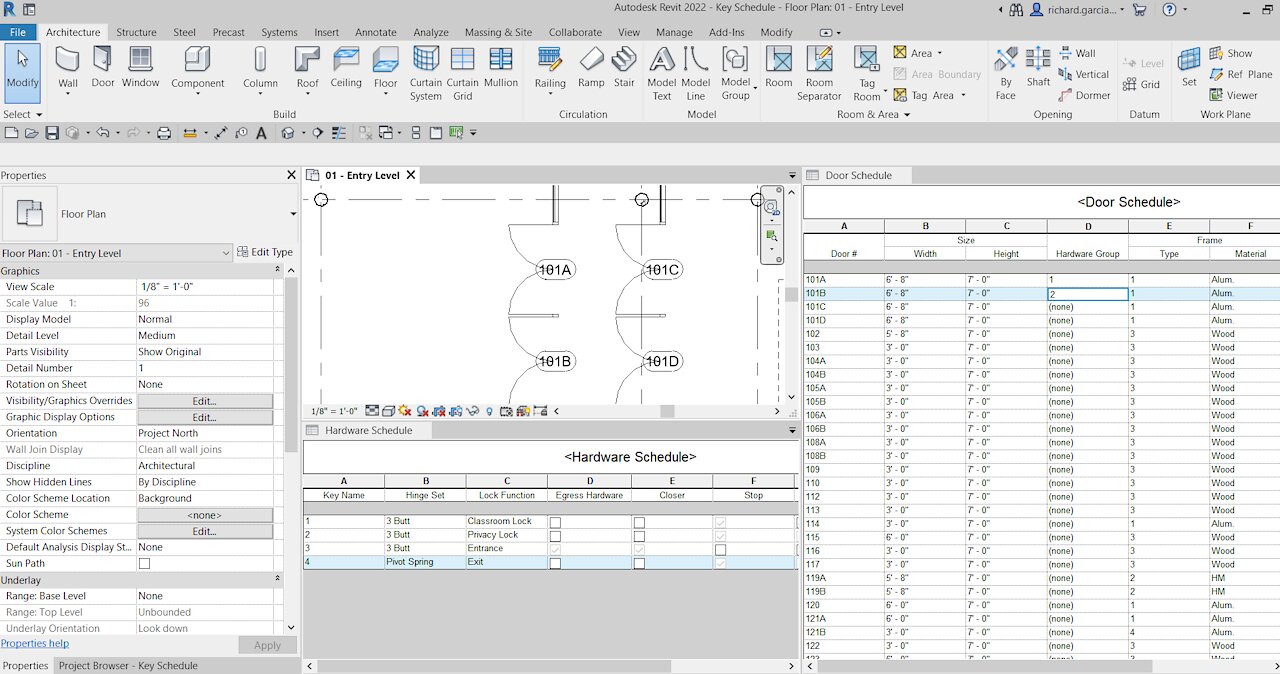
Task: Select the Model Text tool
Action: coord(662,72)
